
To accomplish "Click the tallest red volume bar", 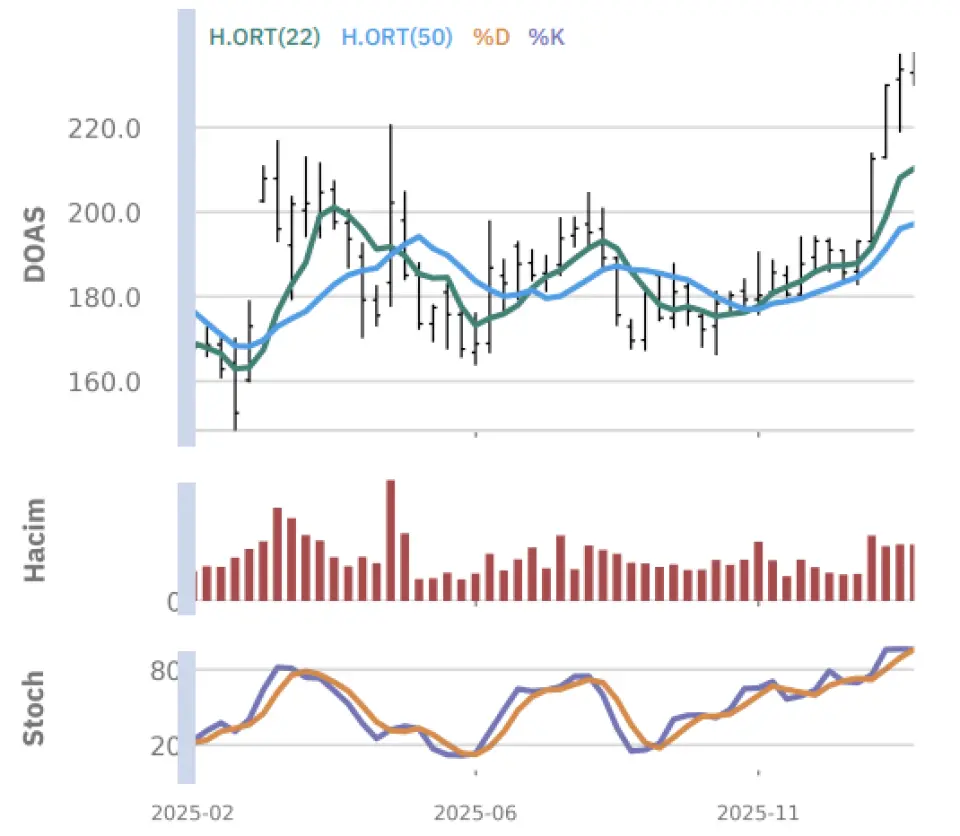I will [391, 541].
